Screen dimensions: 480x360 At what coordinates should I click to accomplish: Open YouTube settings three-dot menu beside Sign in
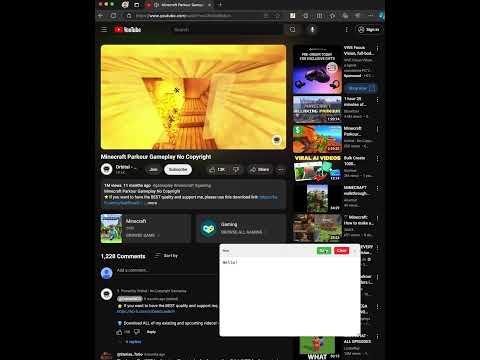(x=347, y=30)
